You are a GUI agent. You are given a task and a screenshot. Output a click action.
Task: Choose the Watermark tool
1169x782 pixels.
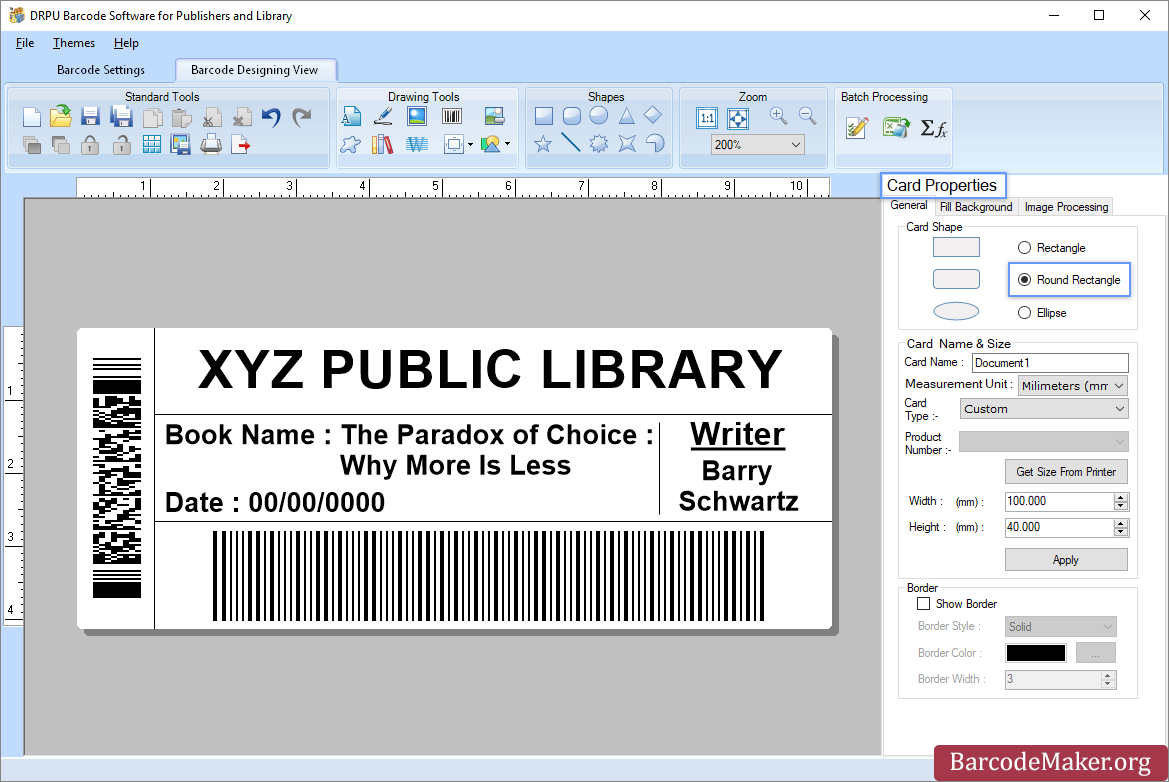coord(417,144)
